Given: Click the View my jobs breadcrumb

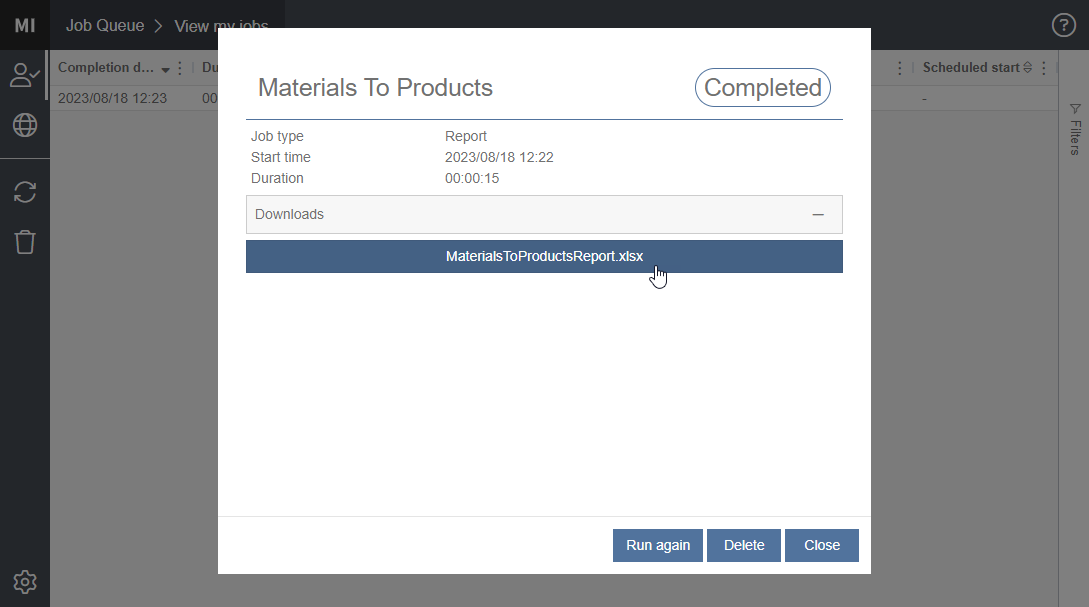Looking at the screenshot, I should pos(221,26).
